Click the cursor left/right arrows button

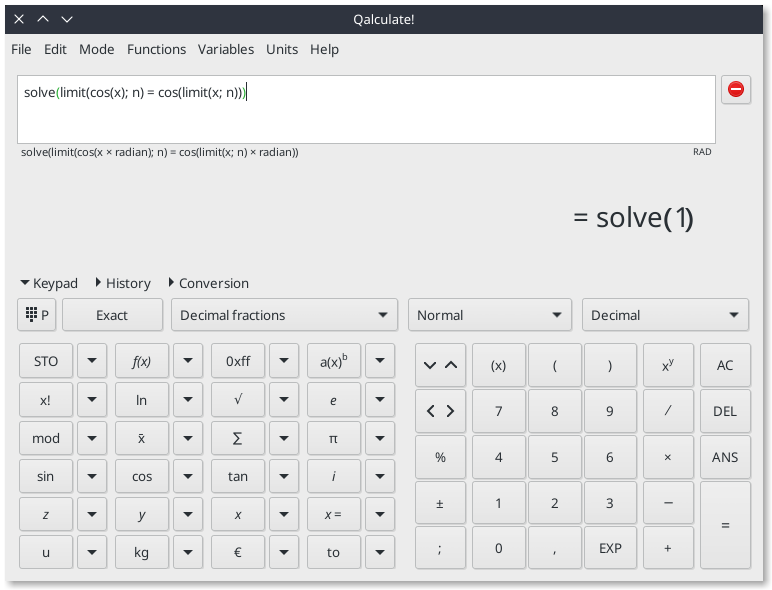(440, 411)
